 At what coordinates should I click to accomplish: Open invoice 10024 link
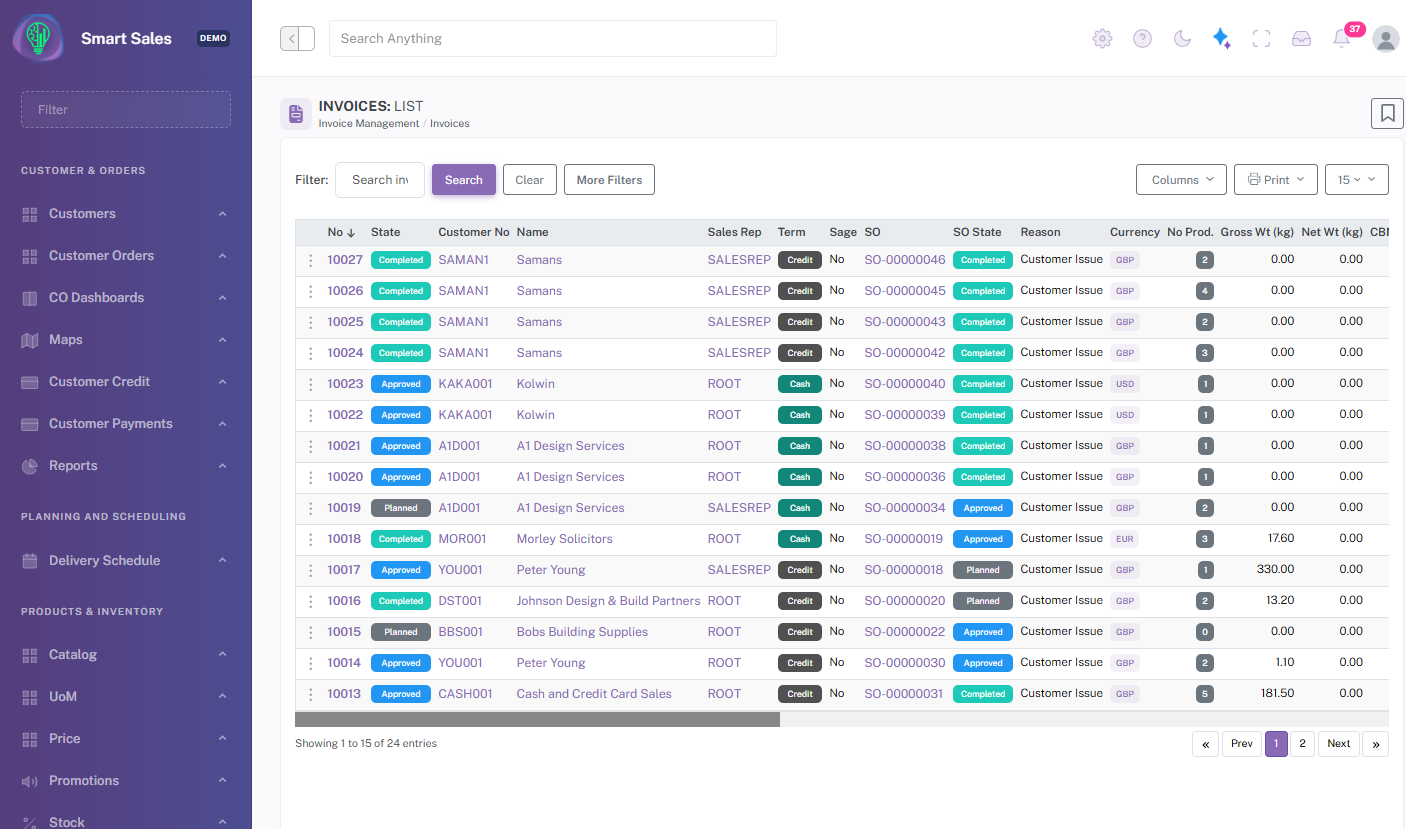[345, 353]
